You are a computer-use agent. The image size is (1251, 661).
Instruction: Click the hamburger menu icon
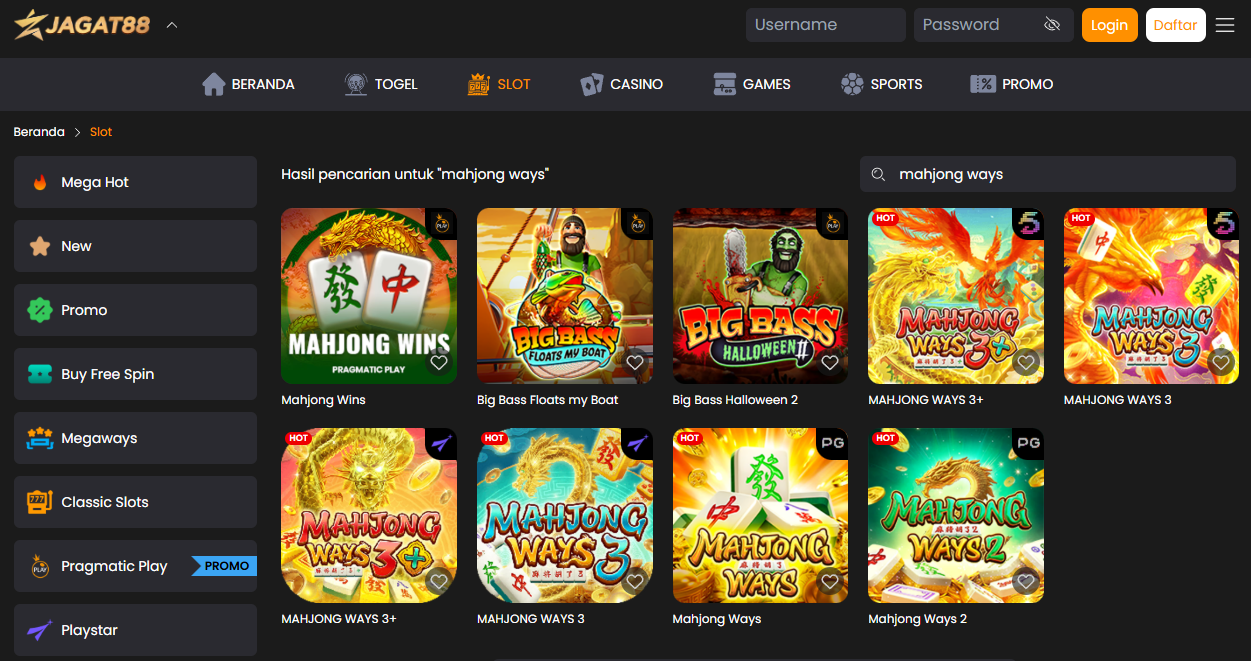[1225, 25]
